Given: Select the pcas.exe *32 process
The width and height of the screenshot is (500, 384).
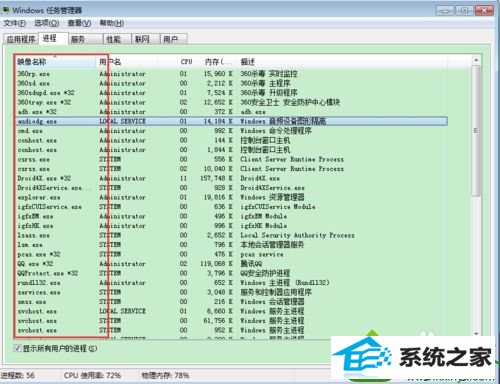Looking at the screenshot, I should pos(231,254).
